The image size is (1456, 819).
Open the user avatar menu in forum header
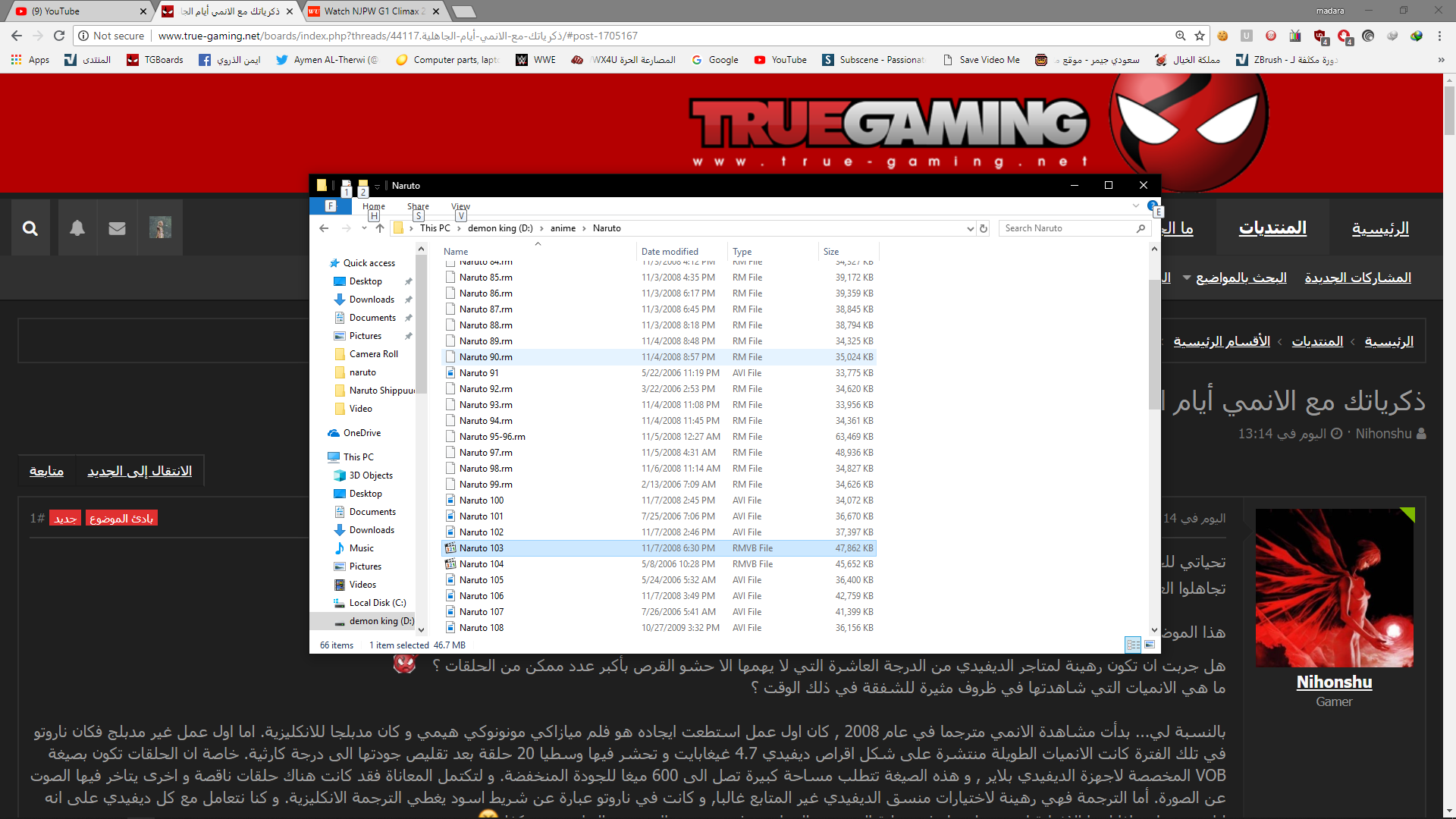pyautogui.click(x=160, y=227)
